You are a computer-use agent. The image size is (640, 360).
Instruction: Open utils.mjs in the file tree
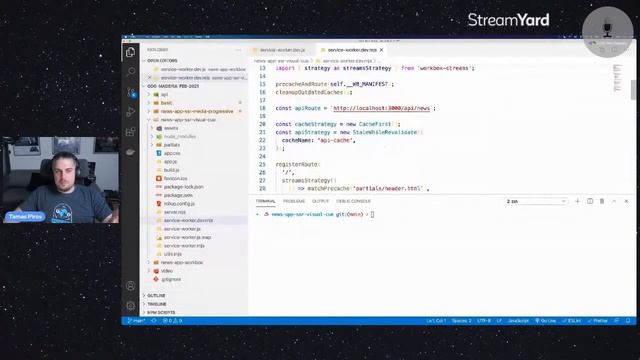click(173, 254)
